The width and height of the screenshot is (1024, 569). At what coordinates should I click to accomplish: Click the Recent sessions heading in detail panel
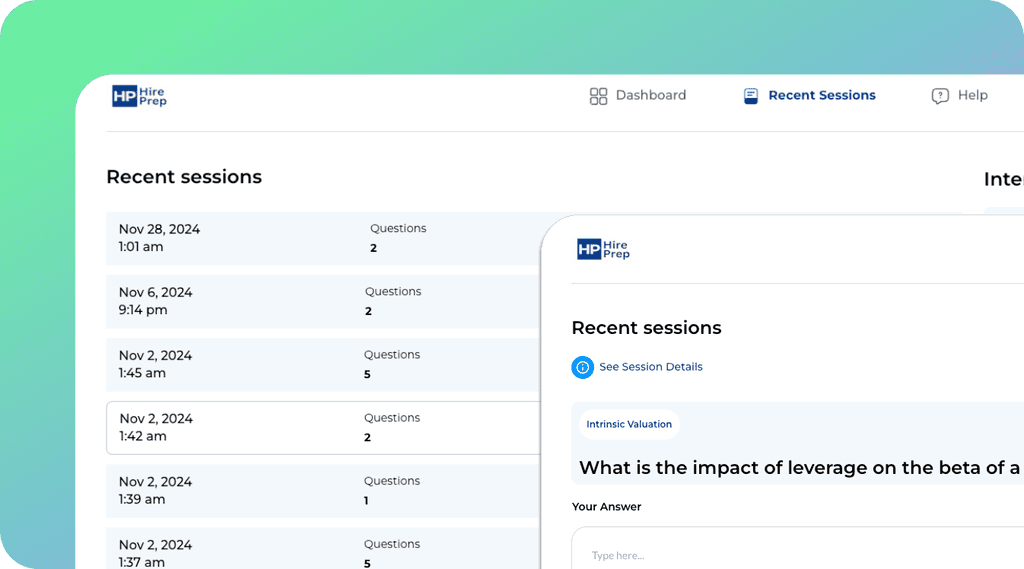[647, 328]
